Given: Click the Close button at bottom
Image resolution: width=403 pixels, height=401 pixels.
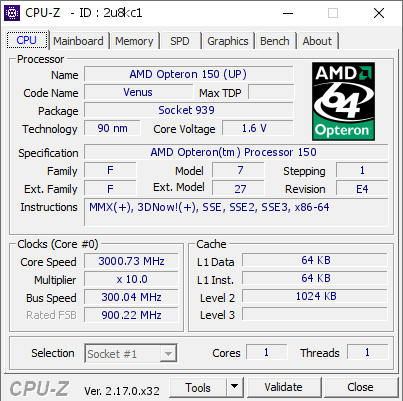Looking at the screenshot, I should pyautogui.click(x=360, y=387).
